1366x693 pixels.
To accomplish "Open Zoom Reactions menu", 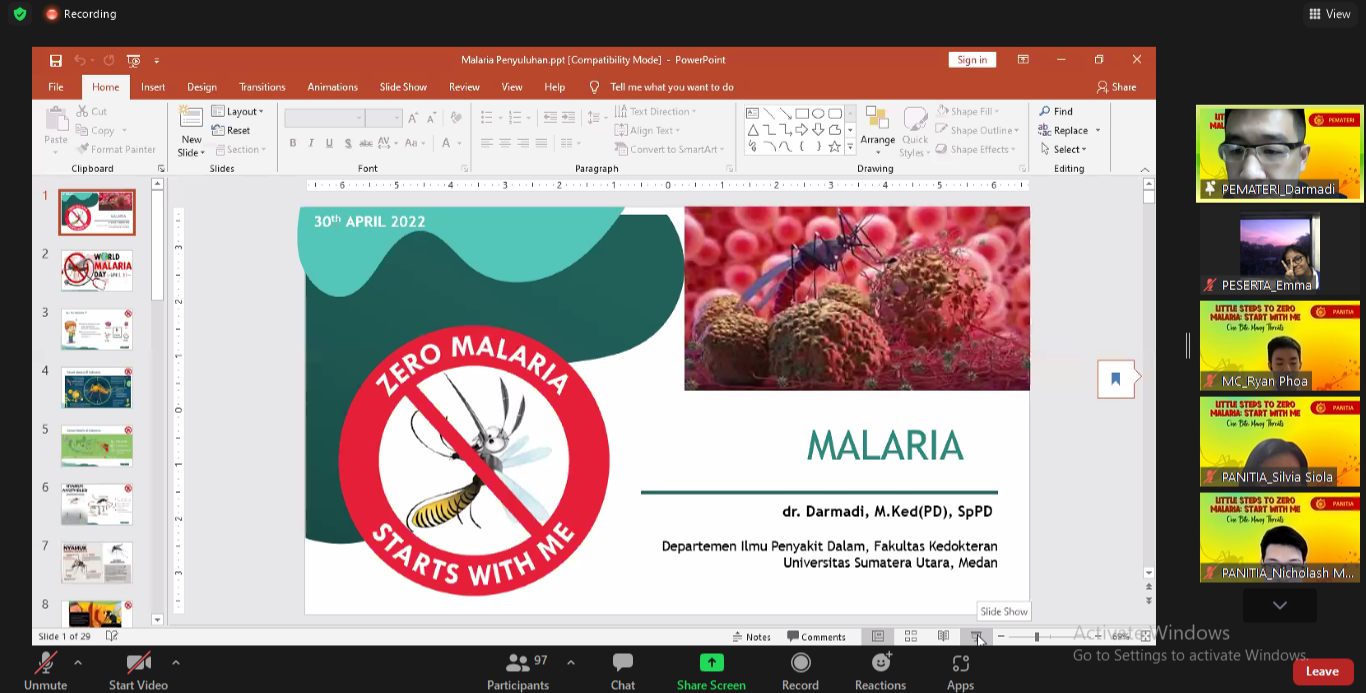I will click(880, 670).
